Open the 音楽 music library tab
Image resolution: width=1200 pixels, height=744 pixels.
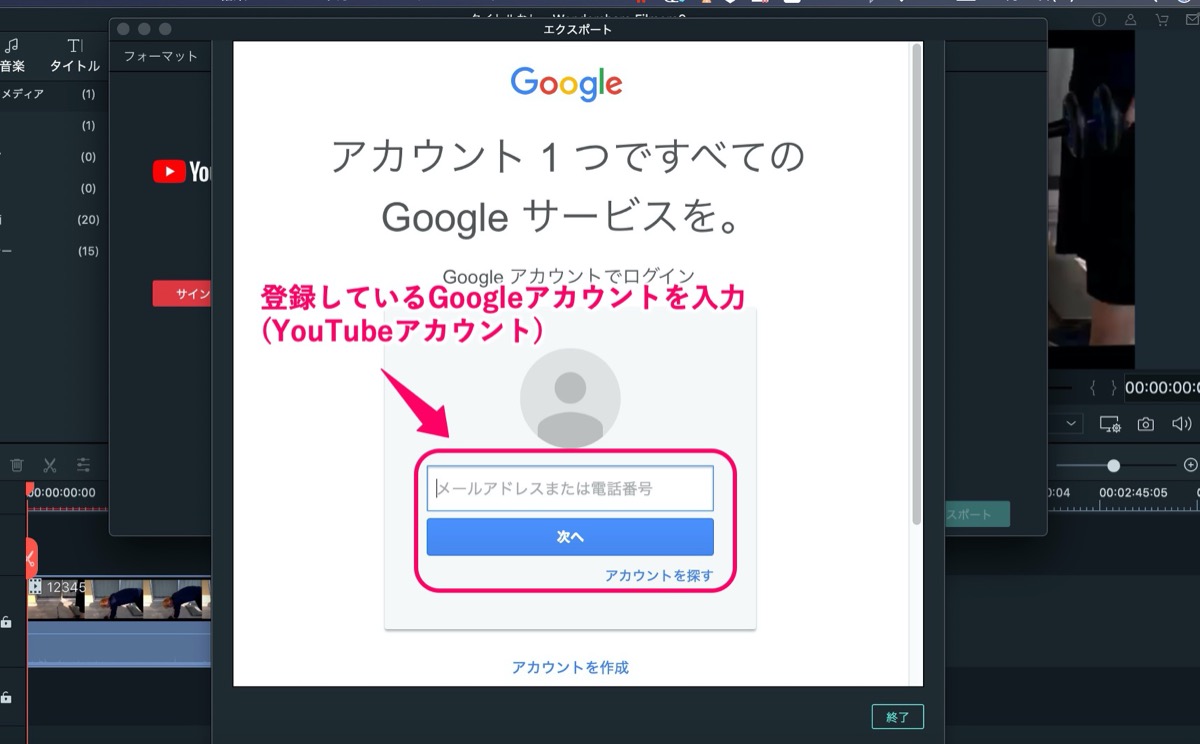(x=12, y=56)
